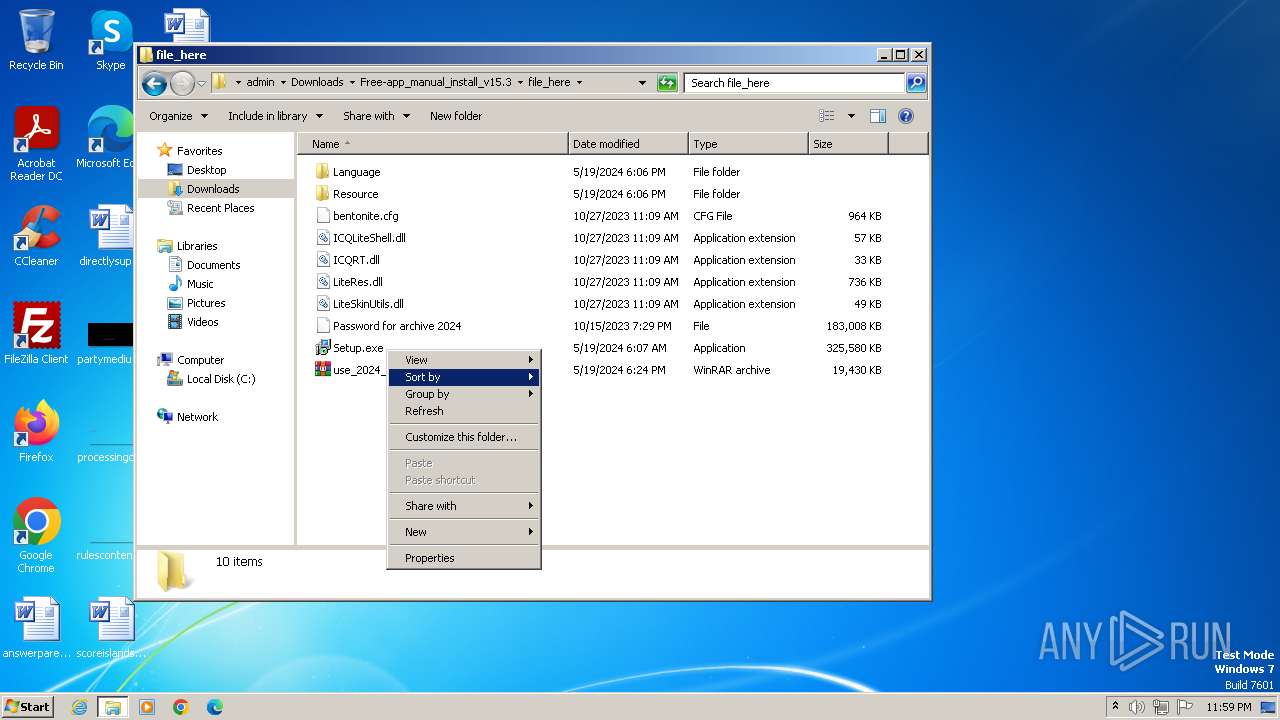Sort files by Type column header
Screen dimensions: 1280x720
748,144
